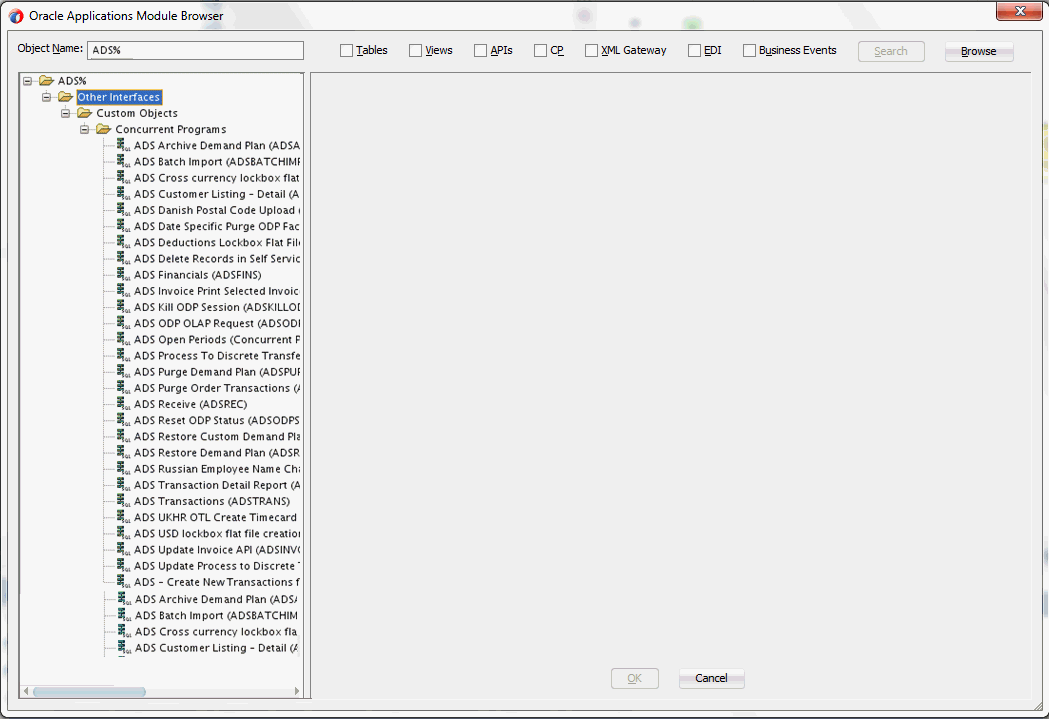Click the Concurrent Programs folder icon
The height and width of the screenshot is (719, 1049).
[x=103, y=129]
